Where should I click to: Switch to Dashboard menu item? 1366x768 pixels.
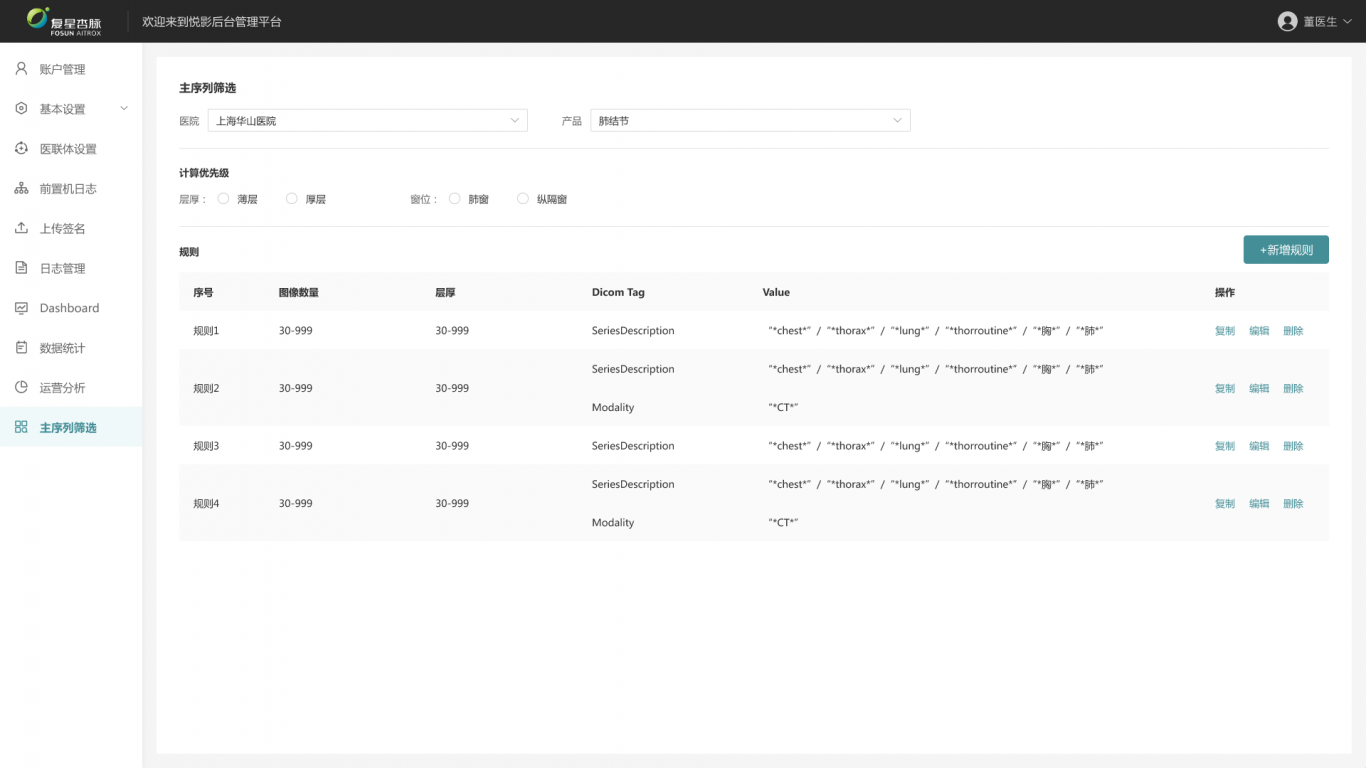[71, 308]
